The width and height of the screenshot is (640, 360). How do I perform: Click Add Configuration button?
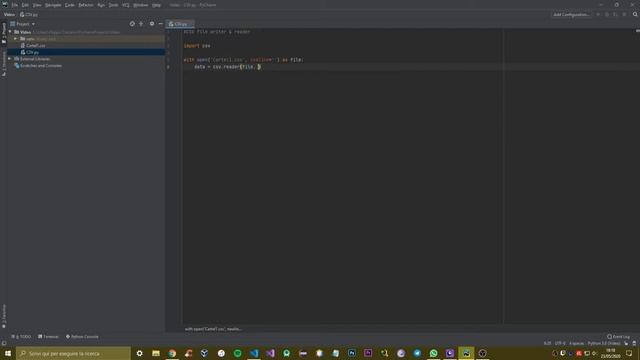pos(571,15)
